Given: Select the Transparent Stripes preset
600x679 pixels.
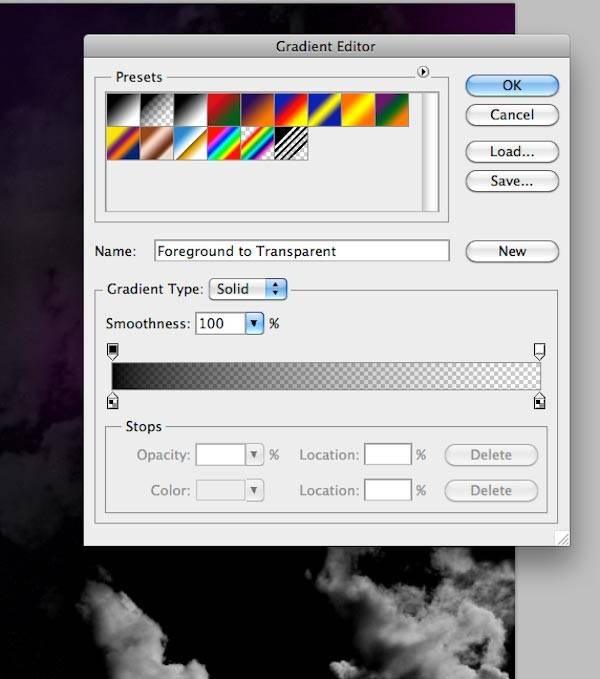Looking at the screenshot, I should click(291, 144).
